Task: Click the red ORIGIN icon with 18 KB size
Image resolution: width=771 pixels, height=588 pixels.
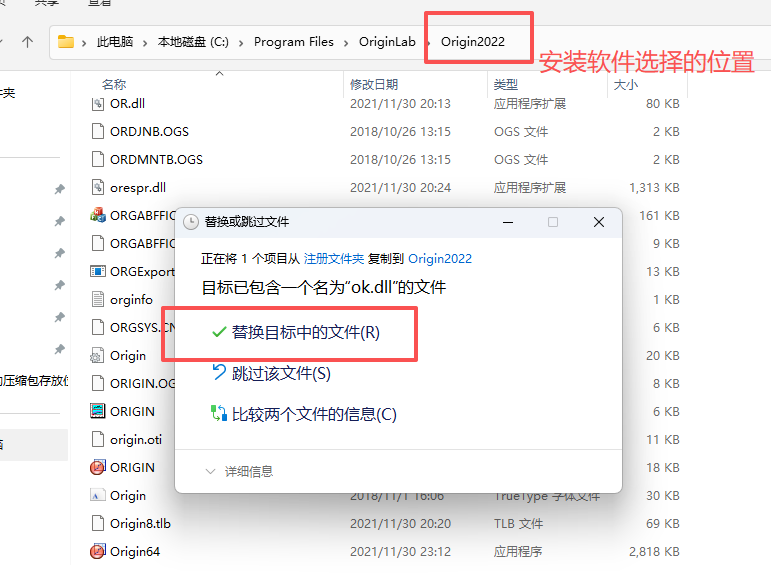Action: tap(98, 467)
